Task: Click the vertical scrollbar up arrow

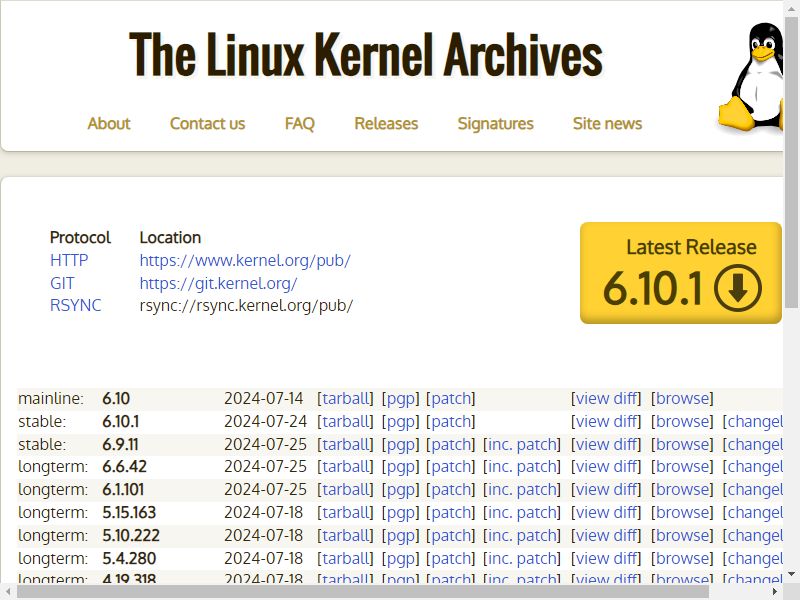Action: (792, 7)
